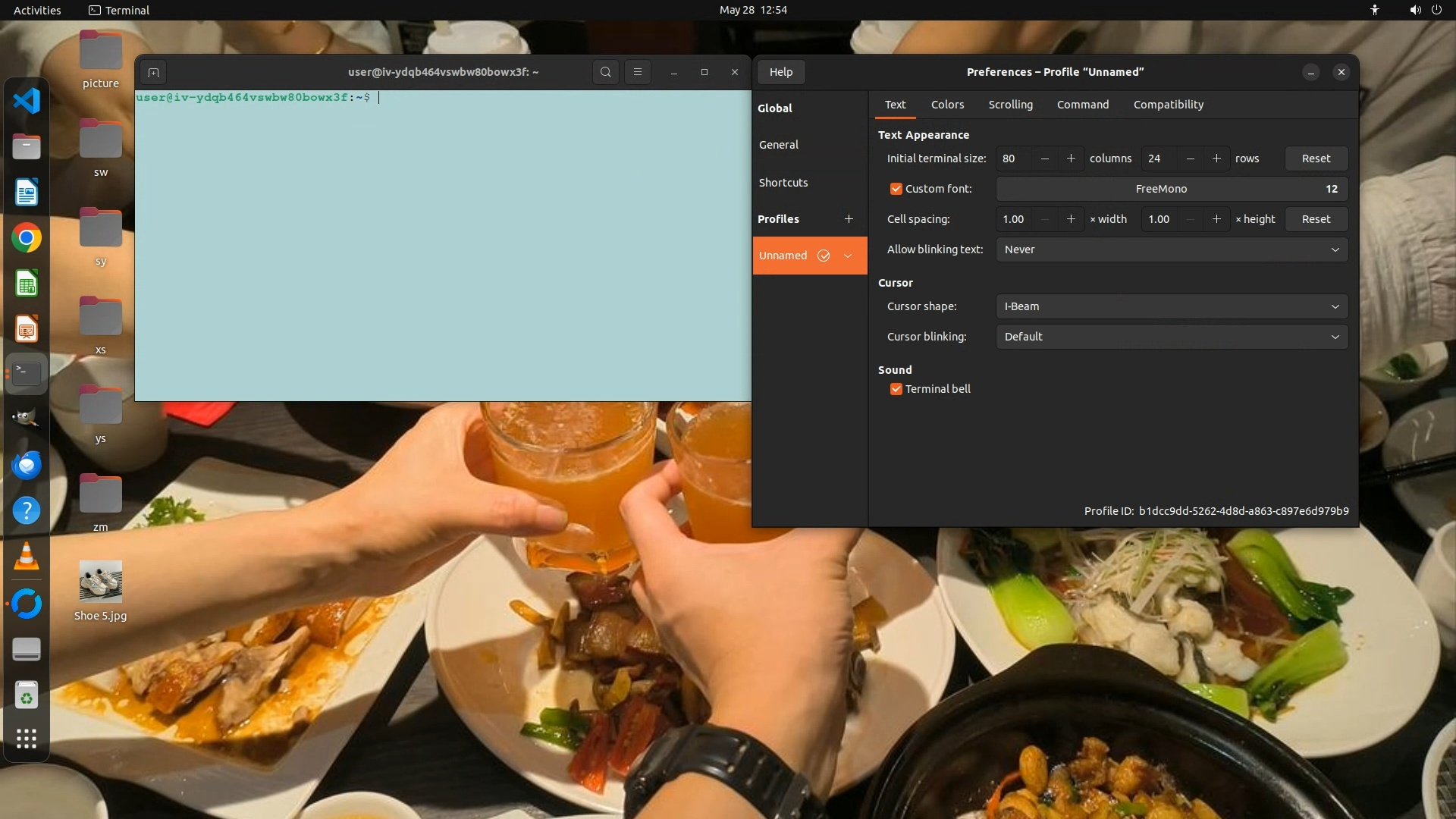Expand the Cursor blinking dropdown
This screenshot has height=819, width=1456.
1171,337
